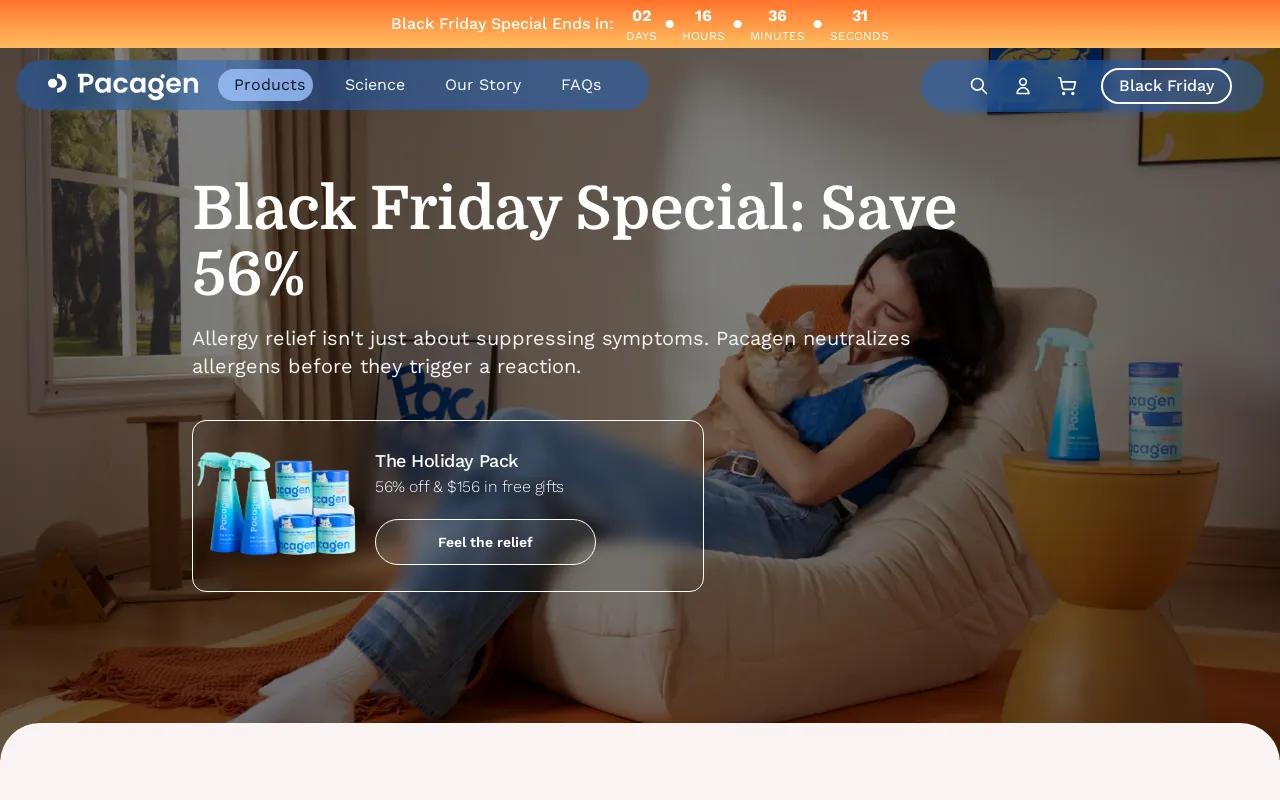
Task: Open the search magnifier icon
Action: [979, 86]
